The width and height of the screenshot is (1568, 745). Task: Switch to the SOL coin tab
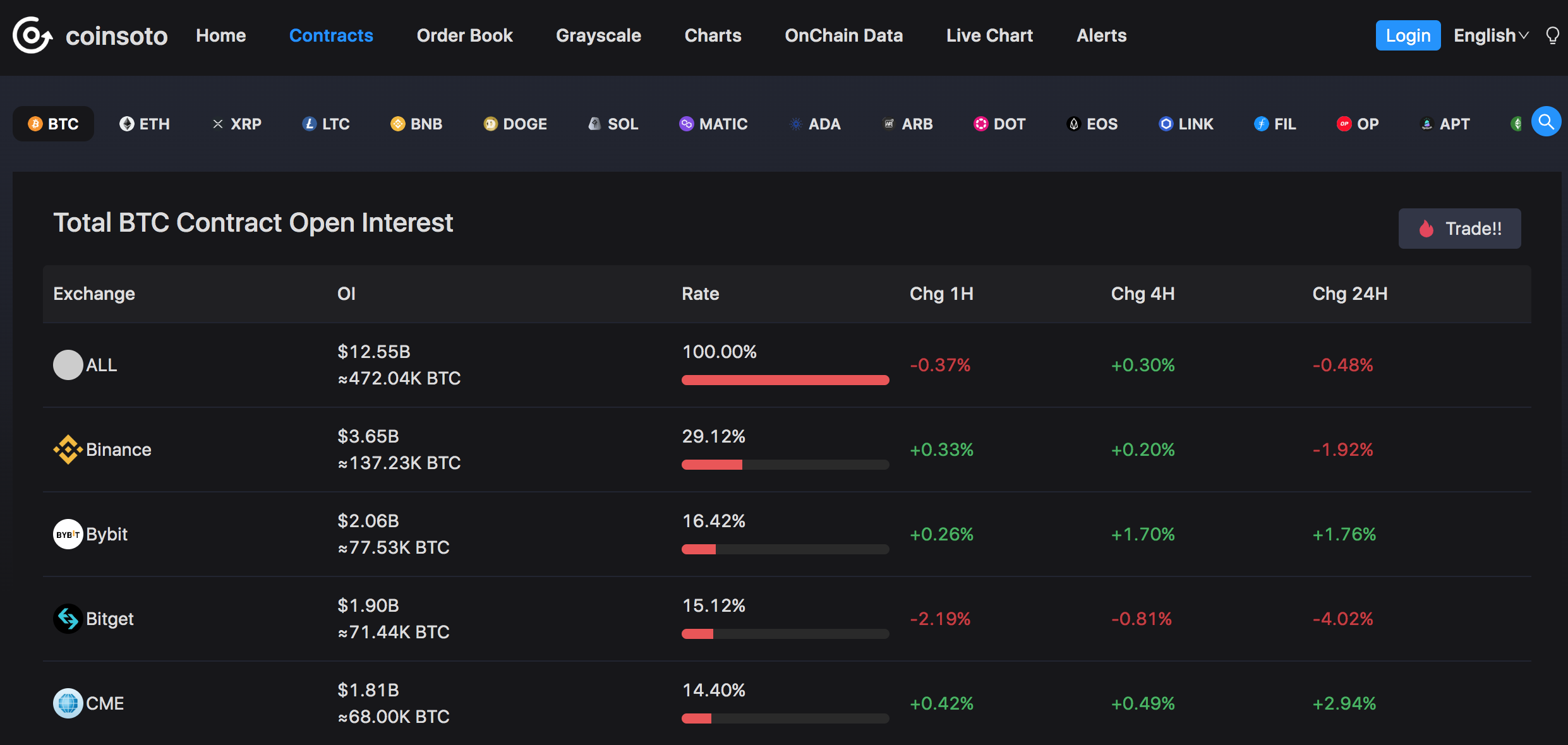click(x=613, y=124)
